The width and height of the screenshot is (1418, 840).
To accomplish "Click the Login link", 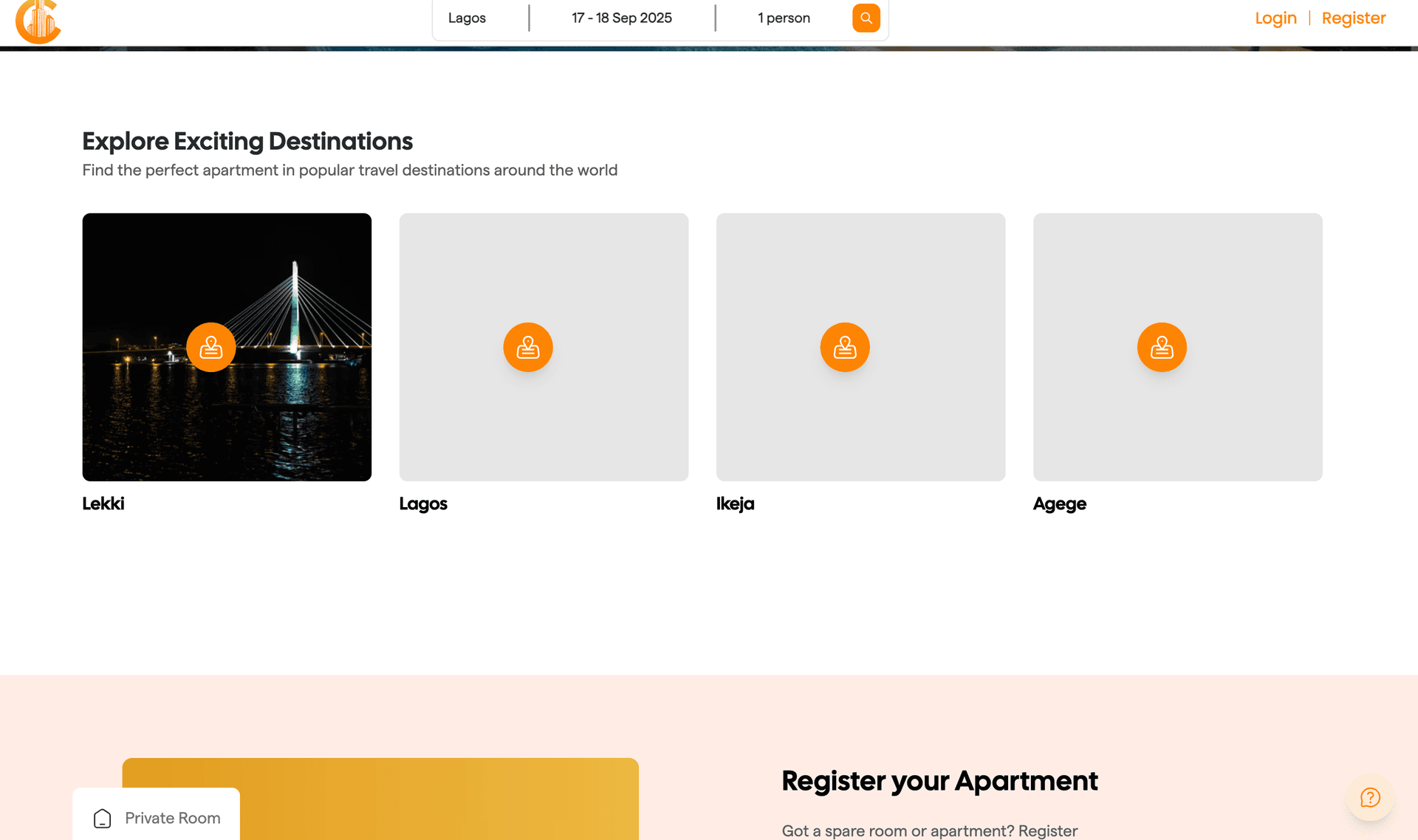I will (x=1275, y=18).
